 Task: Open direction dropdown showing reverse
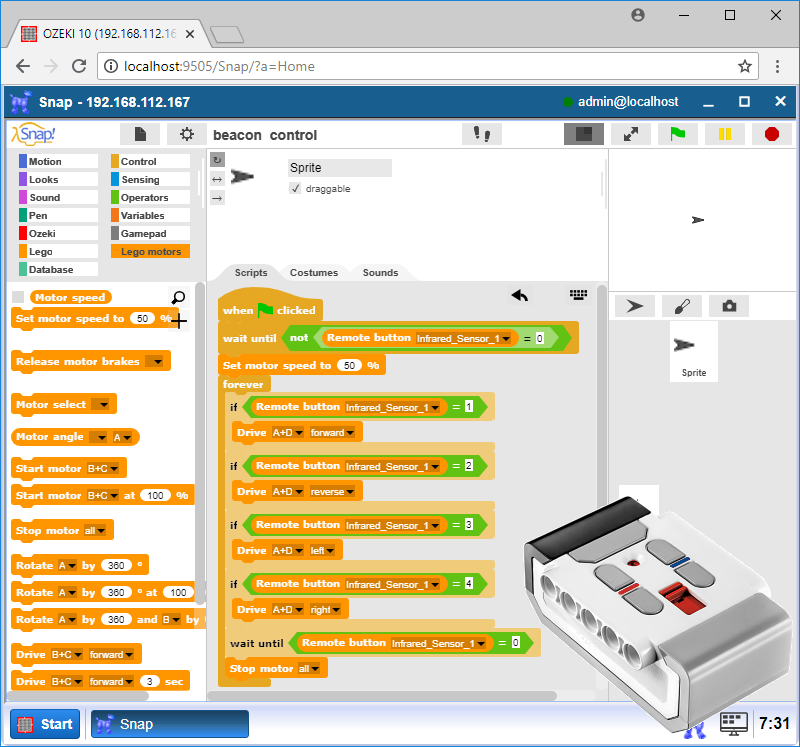332,491
